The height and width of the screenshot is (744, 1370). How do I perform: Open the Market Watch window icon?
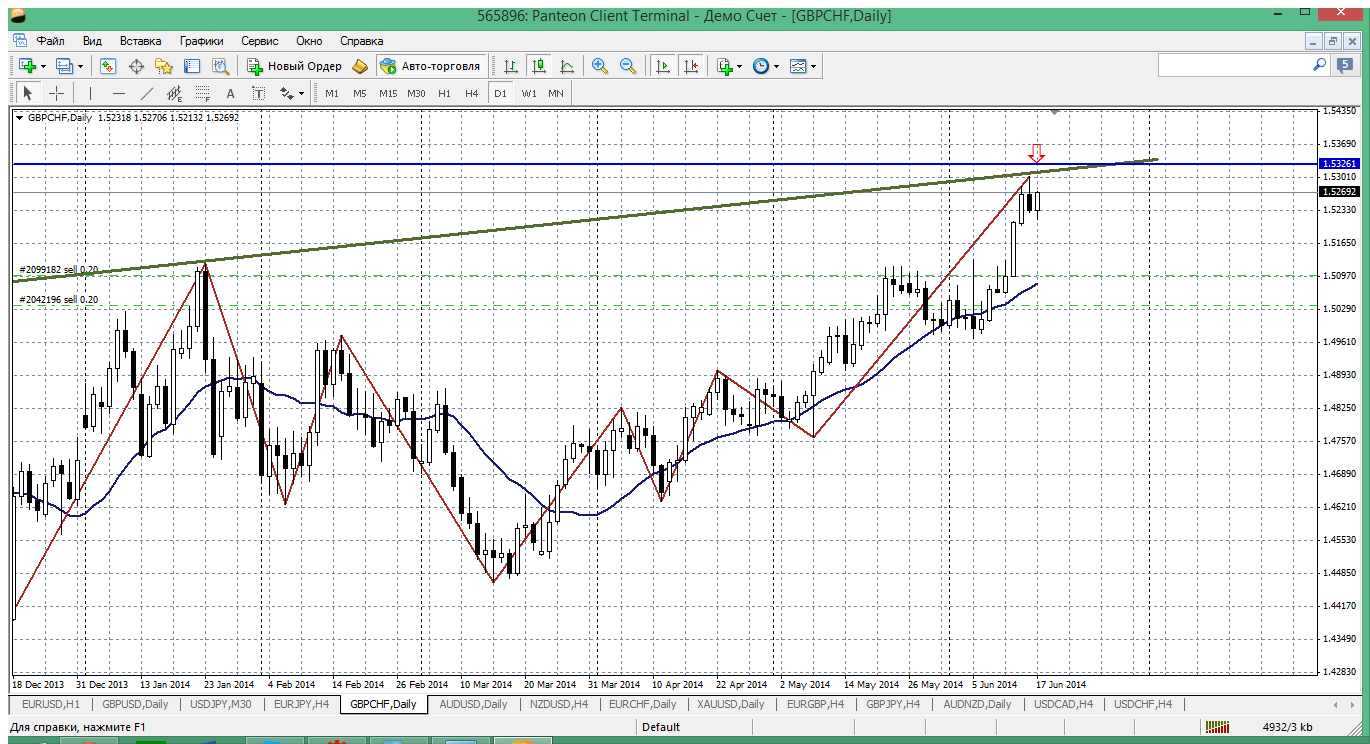(108, 66)
